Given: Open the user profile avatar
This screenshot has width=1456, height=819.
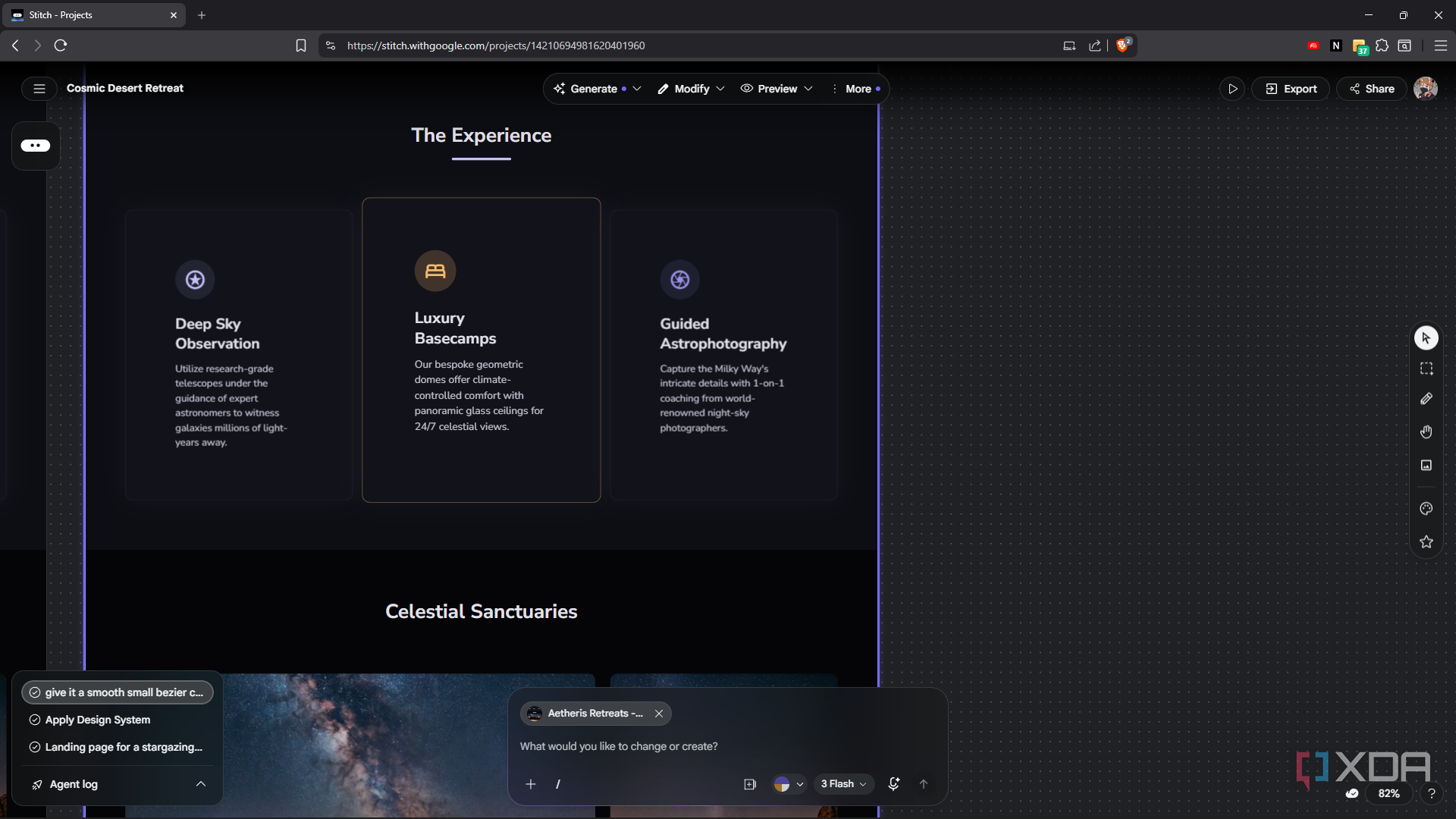Looking at the screenshot, I should click(x=1425, y=89).
